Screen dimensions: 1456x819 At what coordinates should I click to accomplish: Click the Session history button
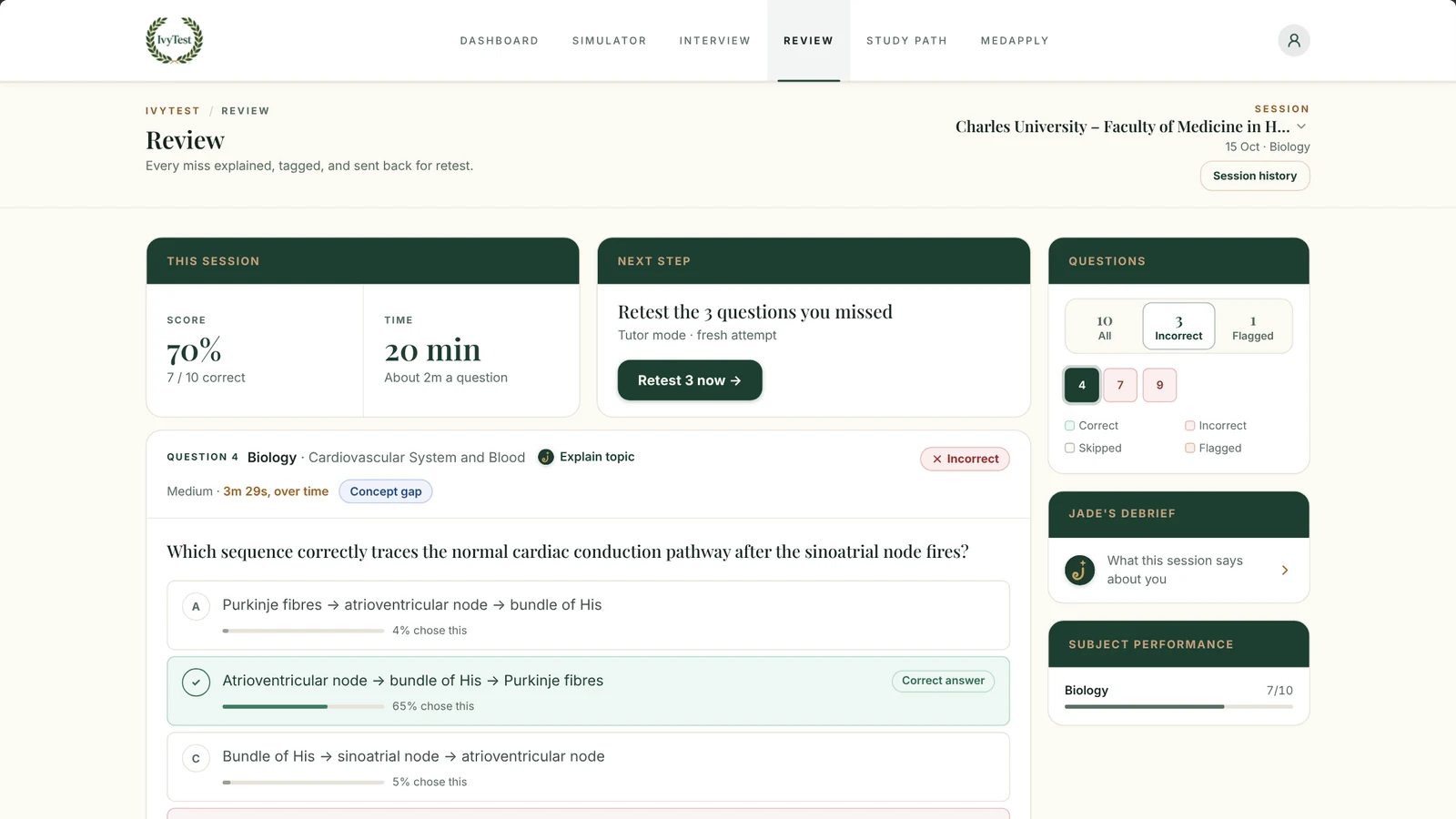click(x=1255, y=176)
